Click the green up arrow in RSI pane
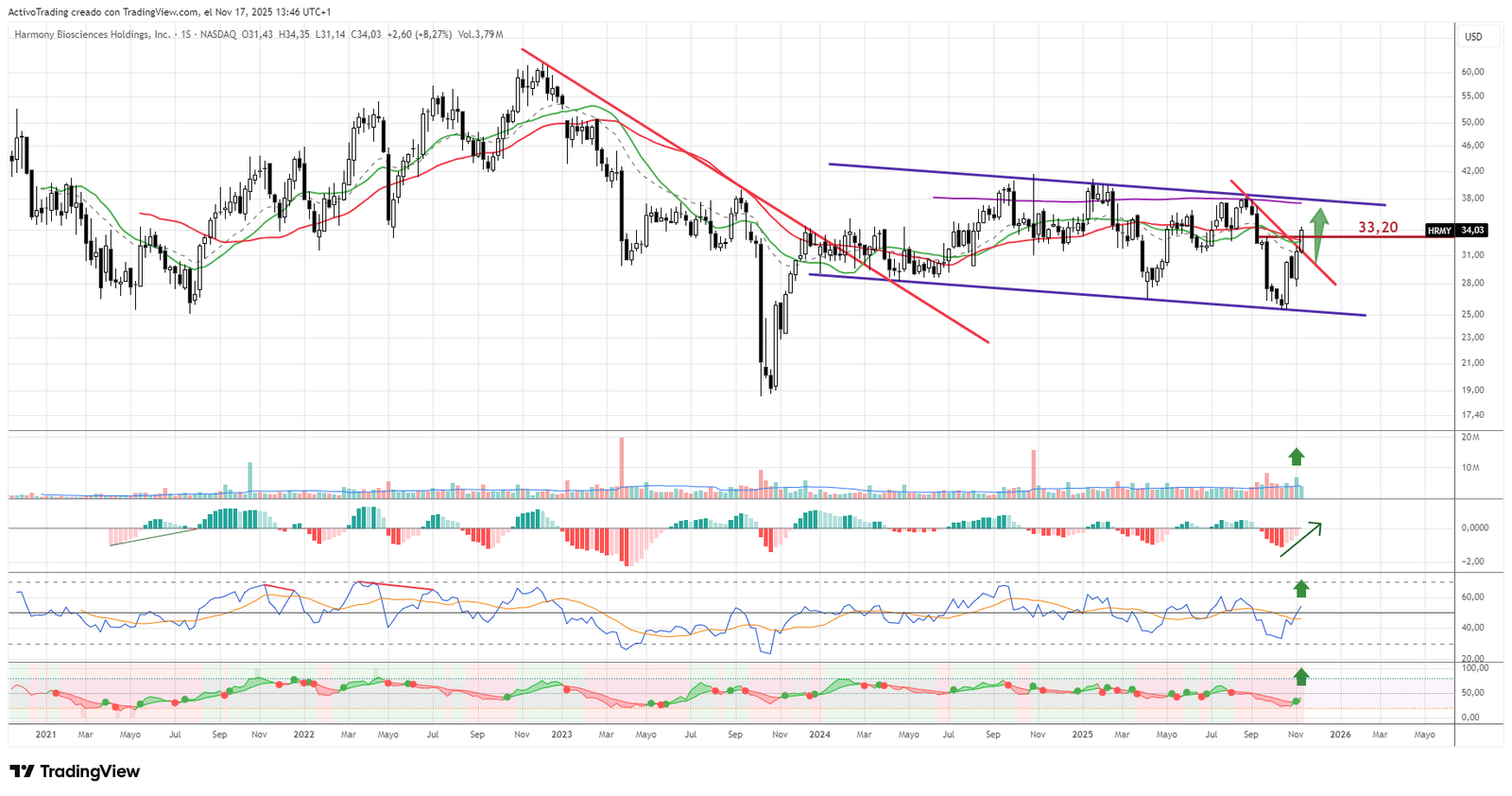Image resolution: width=1512 pixels, height=796 pixels. (x=1301, y=589)
